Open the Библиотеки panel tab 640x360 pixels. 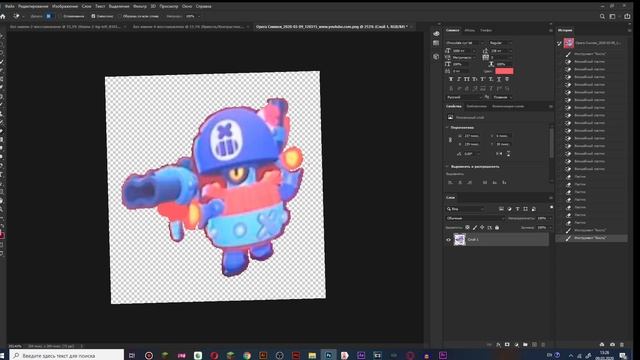pyautogui.click(x=476, y=107)
